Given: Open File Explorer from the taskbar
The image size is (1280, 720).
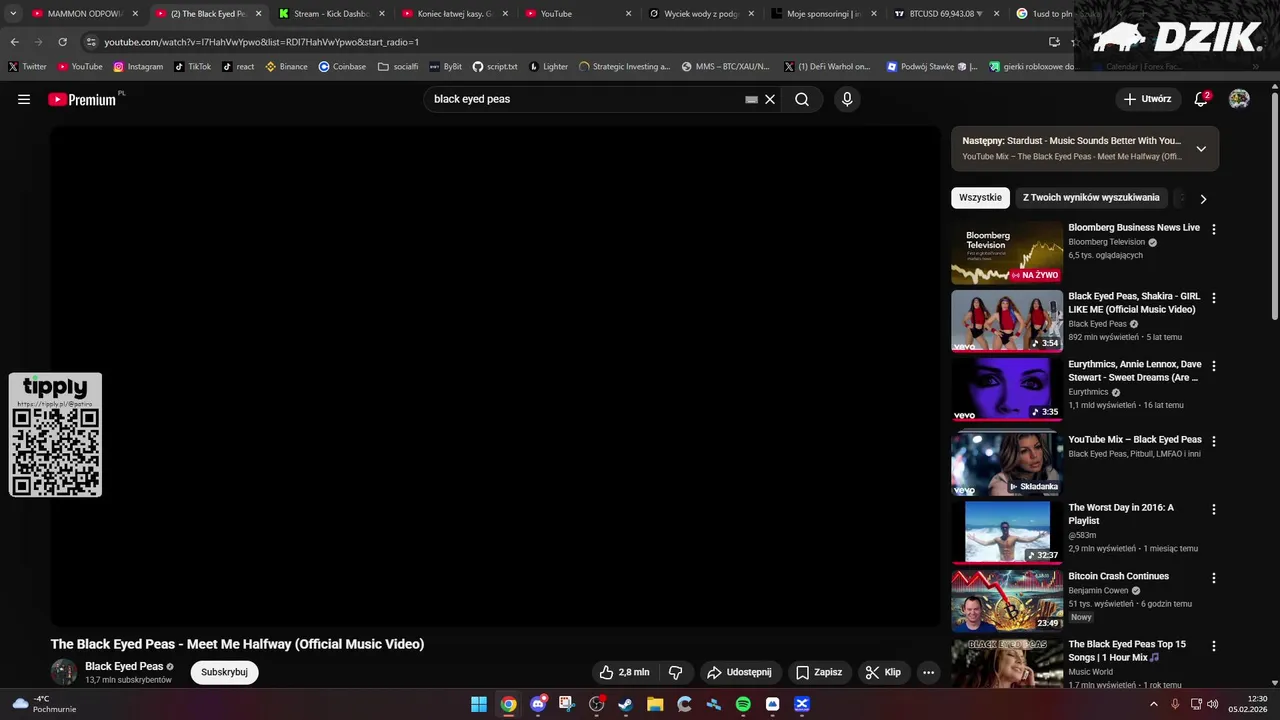Looking at the screenshot, I should tap(655, 704).
